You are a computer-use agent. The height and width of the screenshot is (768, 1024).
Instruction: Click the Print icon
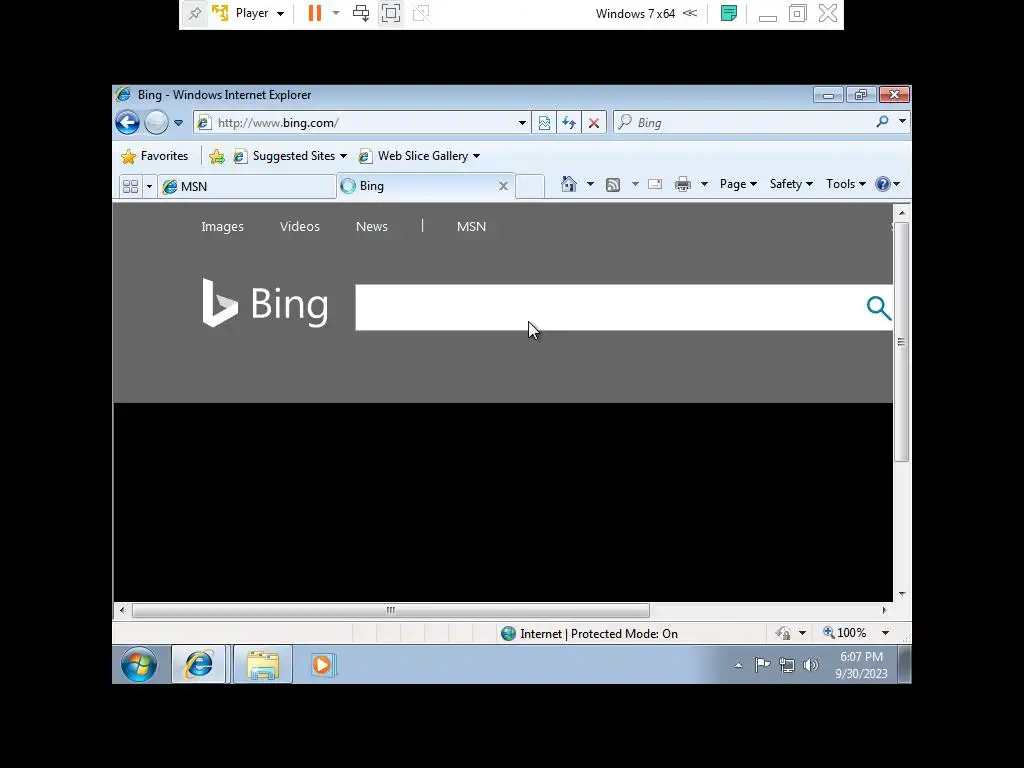tap(682, 184)
